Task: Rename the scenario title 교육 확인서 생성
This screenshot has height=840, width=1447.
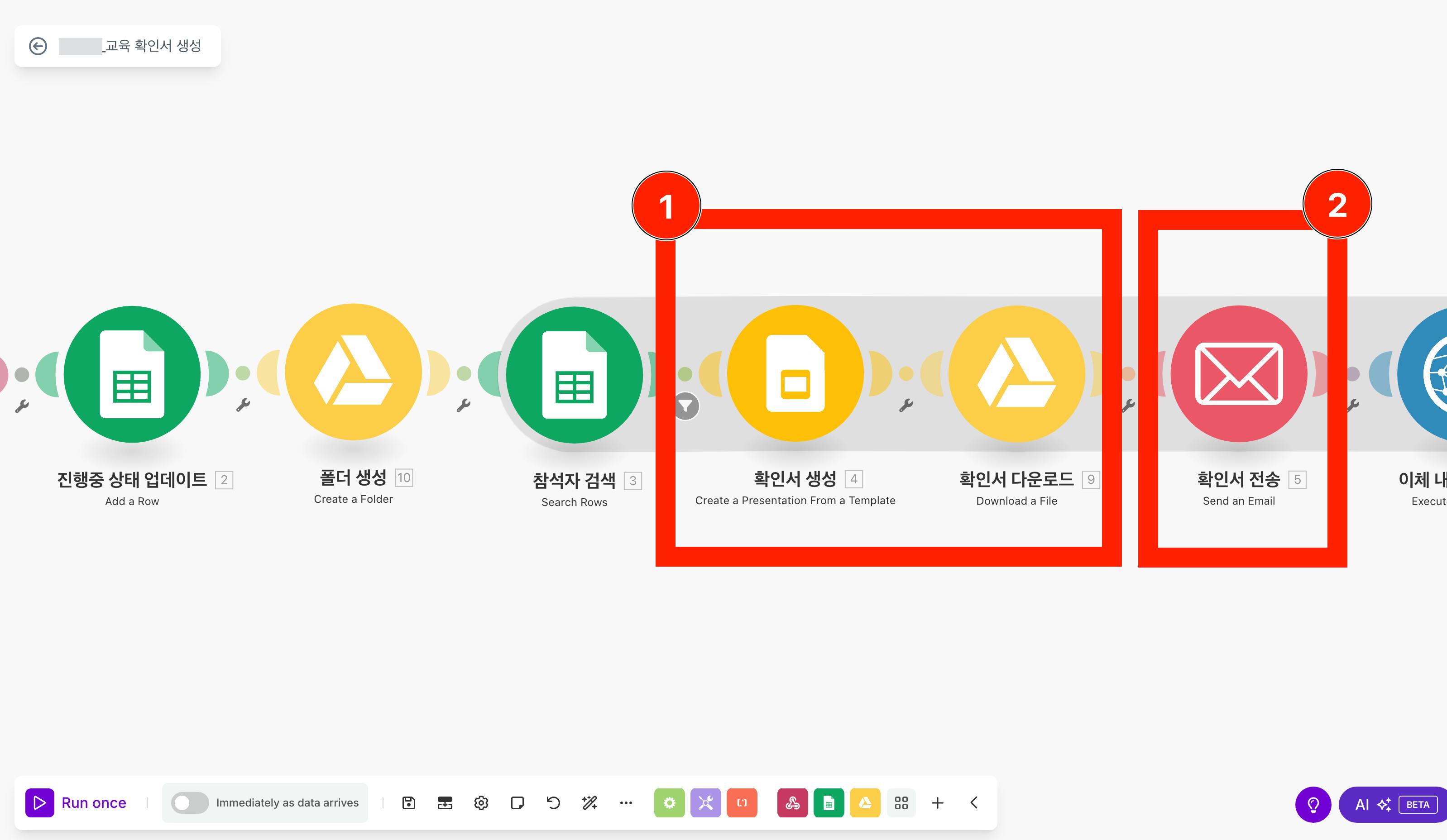Action: tap(153, 46)
